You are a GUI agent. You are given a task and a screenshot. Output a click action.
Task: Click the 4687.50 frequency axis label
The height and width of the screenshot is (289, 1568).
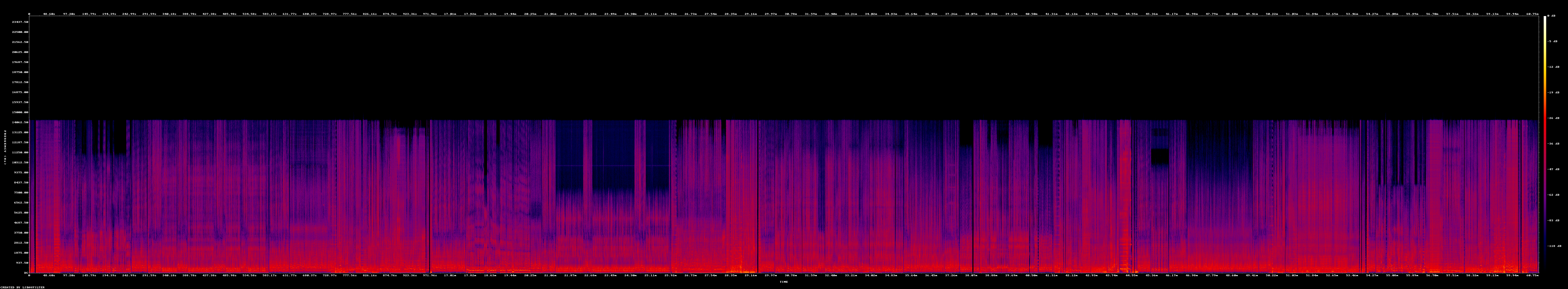tap(21, 223)
